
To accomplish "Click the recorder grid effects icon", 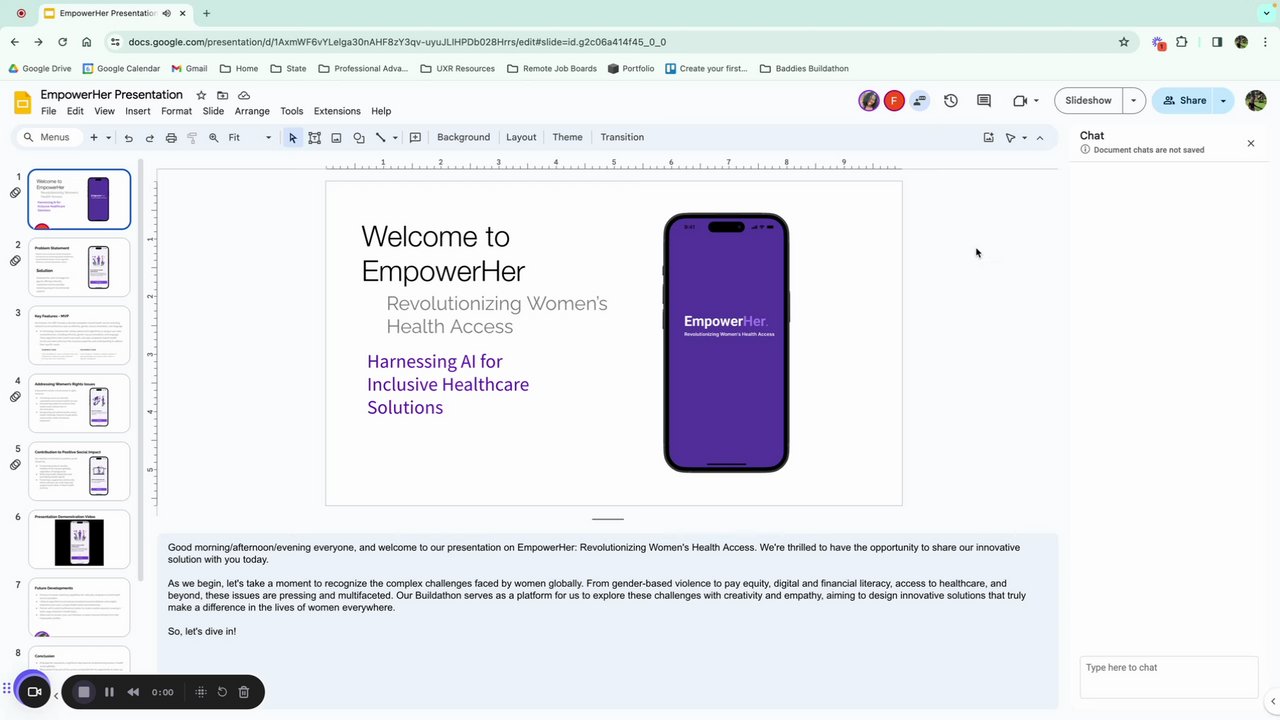I will (x=201, y=692).
